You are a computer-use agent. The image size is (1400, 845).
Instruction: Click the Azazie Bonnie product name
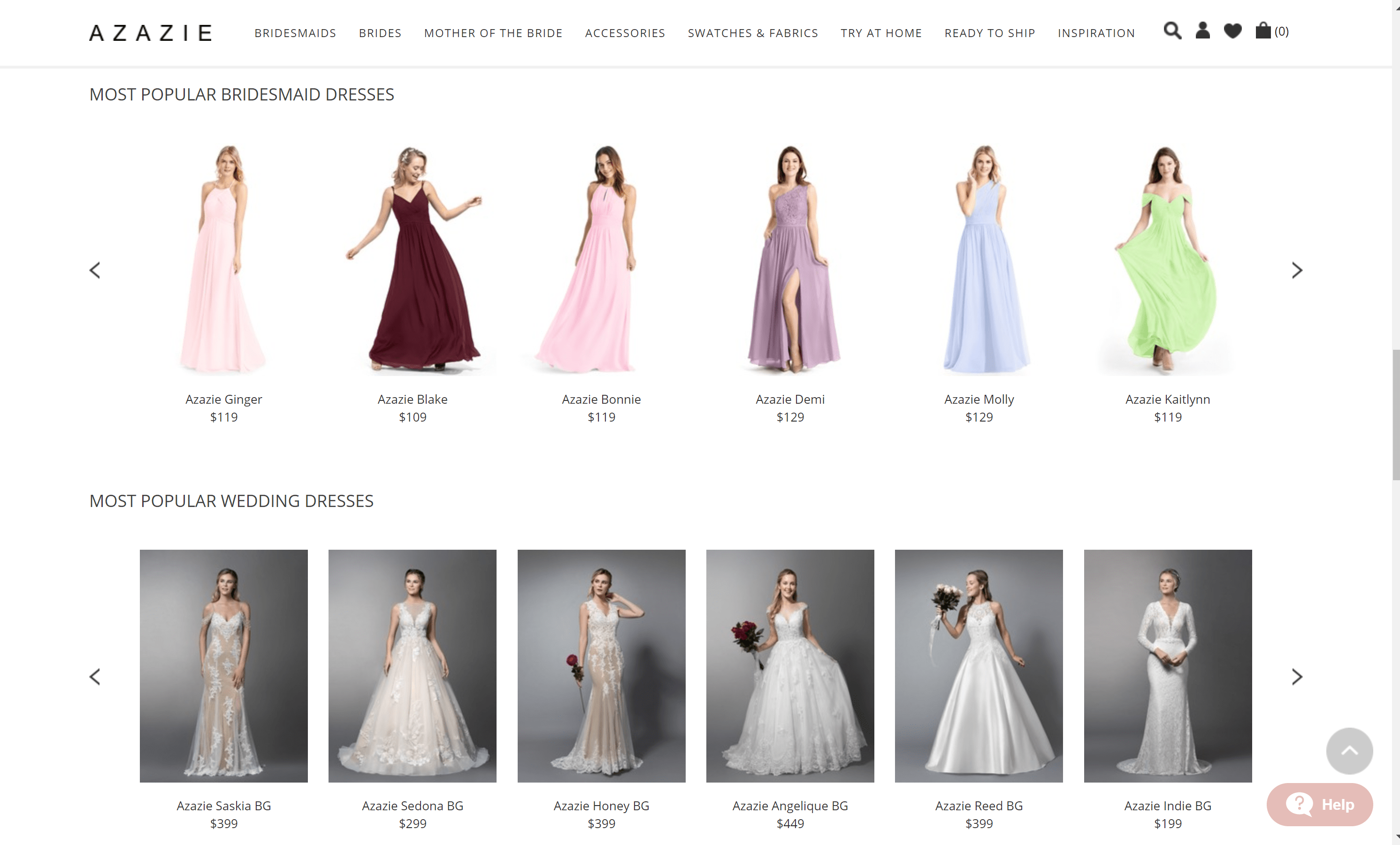pyautogui.click(x=601, y=399)
